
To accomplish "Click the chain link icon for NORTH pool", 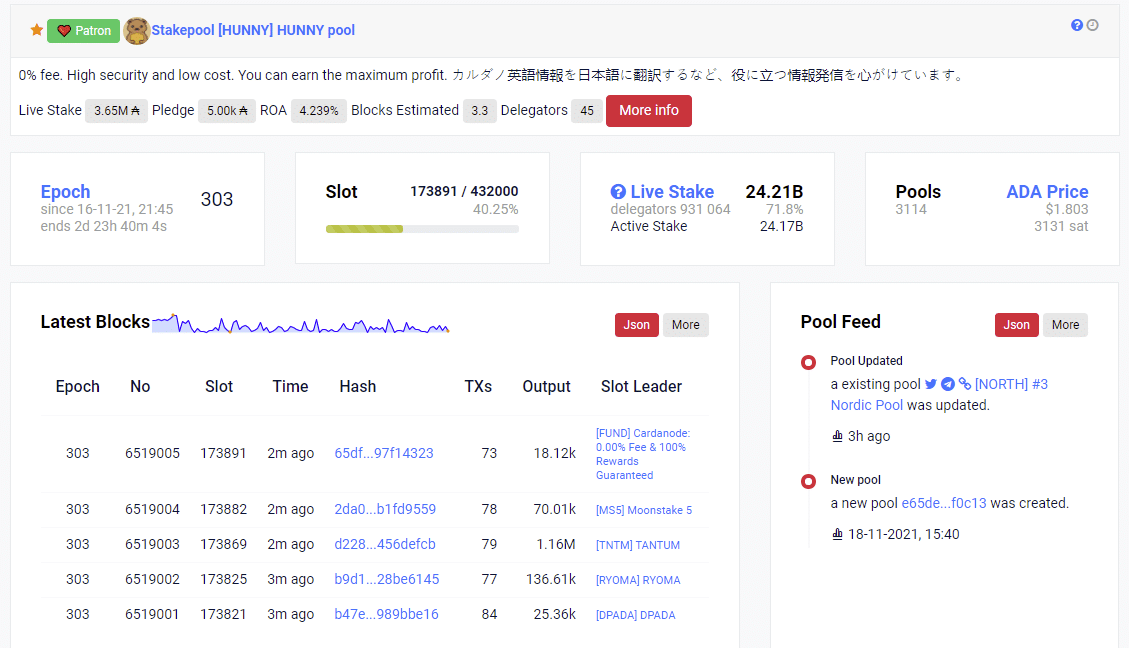I will tap(965, 384).
